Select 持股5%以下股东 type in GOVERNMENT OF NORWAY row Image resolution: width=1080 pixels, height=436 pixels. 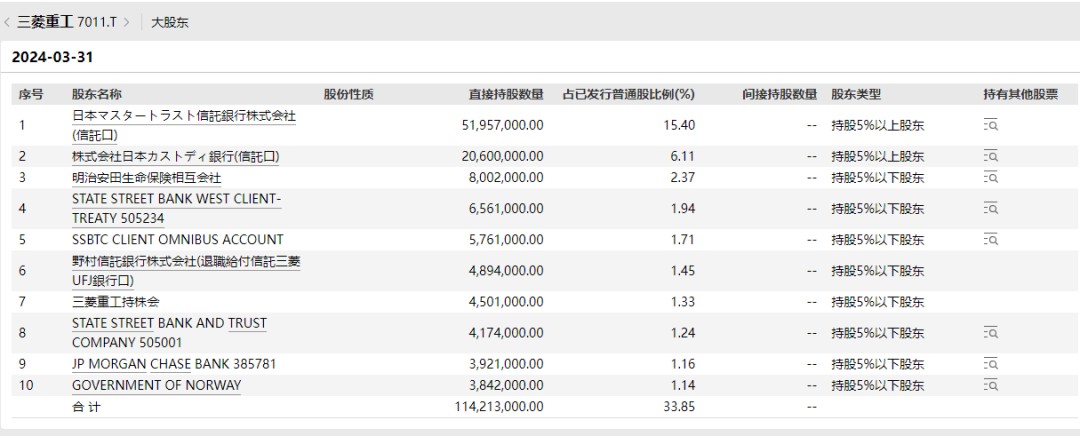coord(878,385)
